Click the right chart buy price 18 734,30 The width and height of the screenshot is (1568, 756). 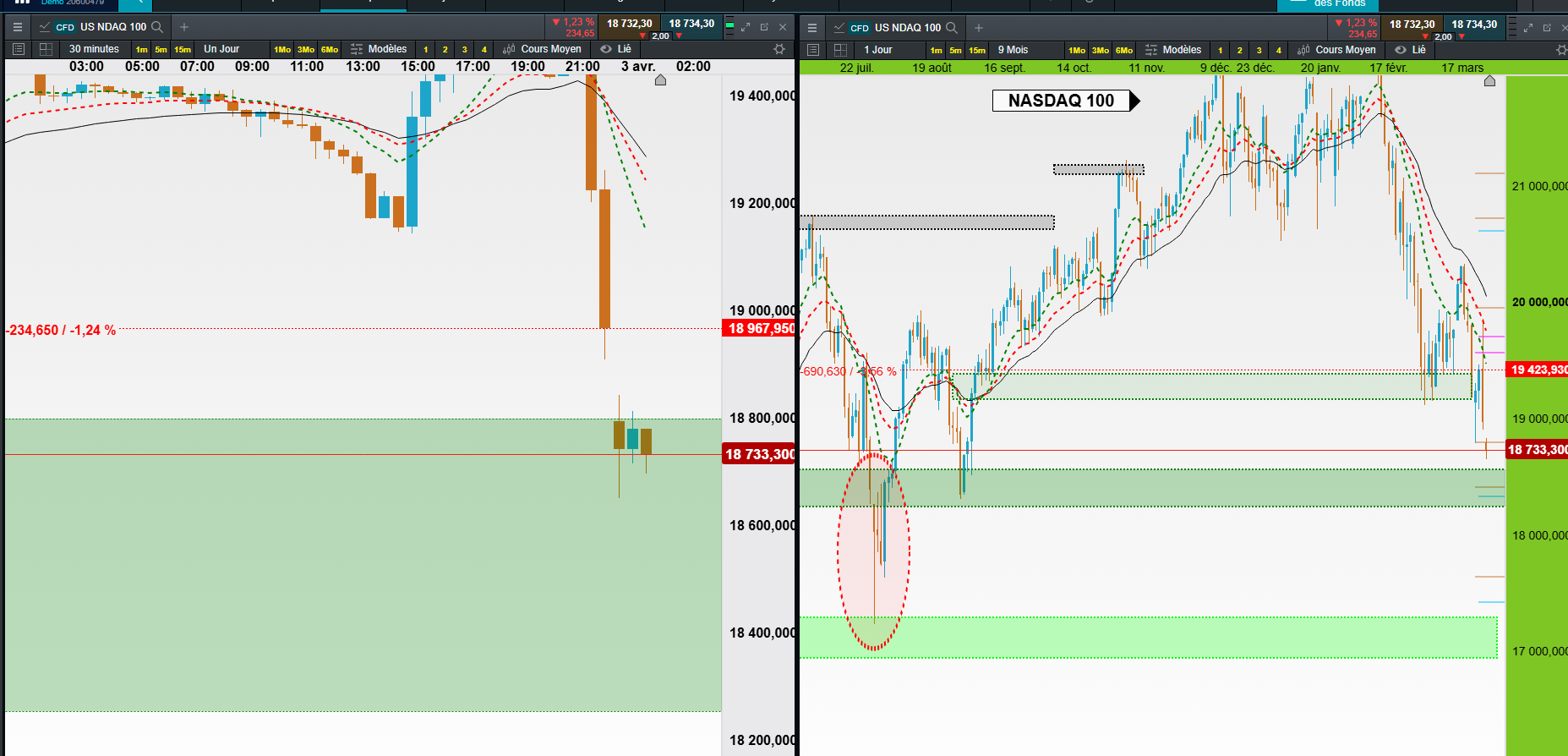1474,25
